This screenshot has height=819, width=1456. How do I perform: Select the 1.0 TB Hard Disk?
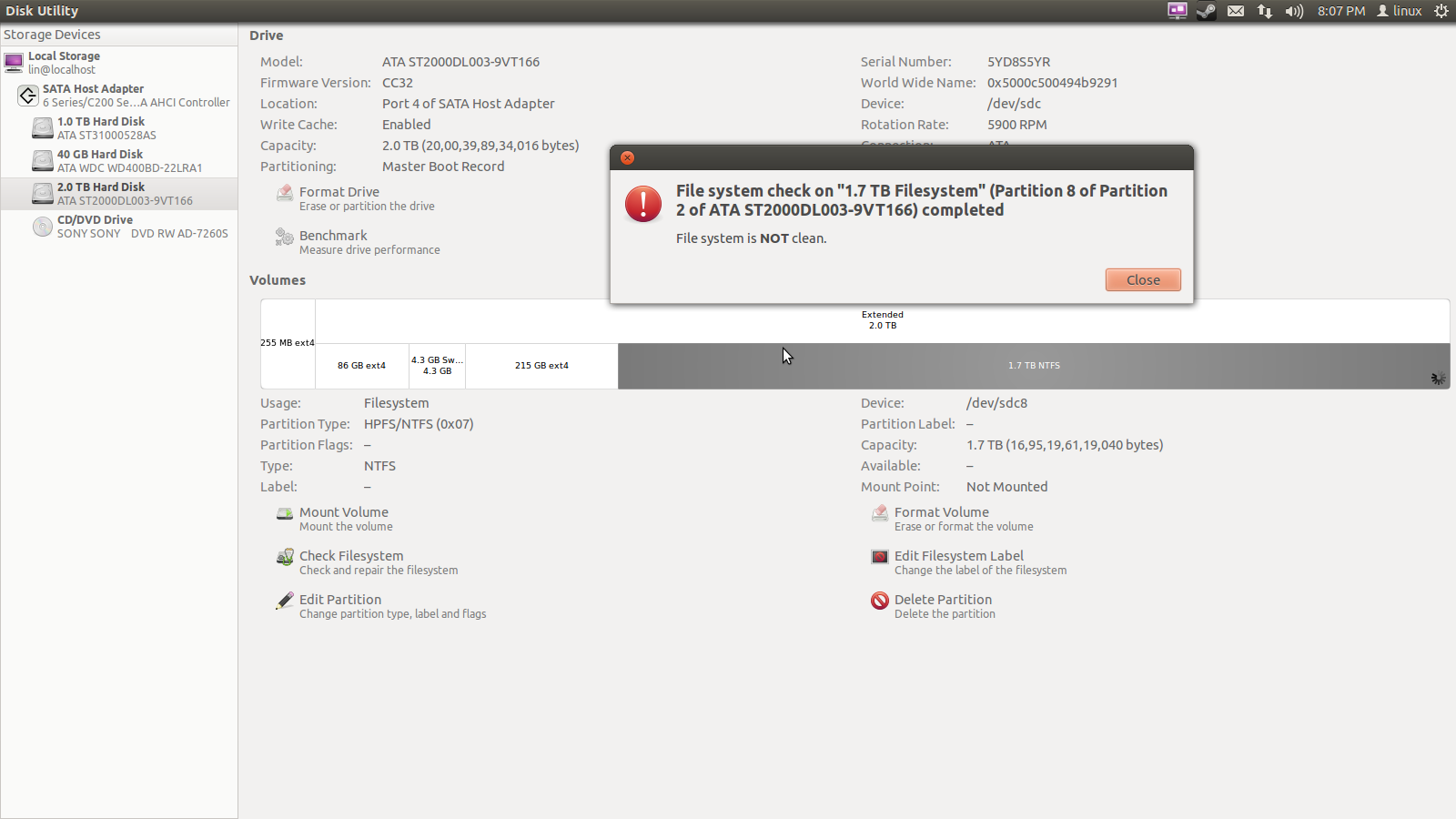pyautogui.click(x=100, y=128)
